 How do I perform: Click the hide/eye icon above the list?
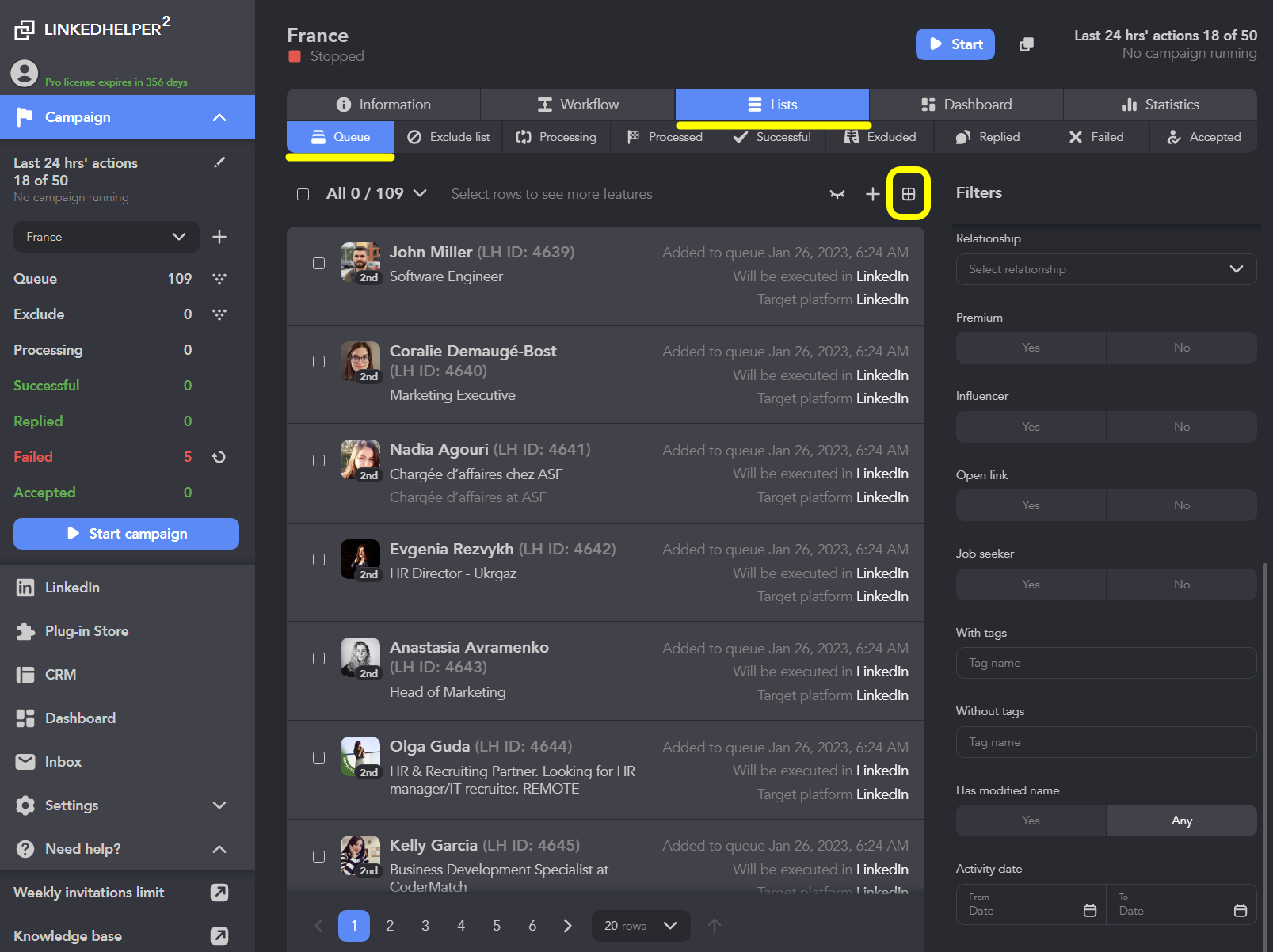click(x=837, y=194)
